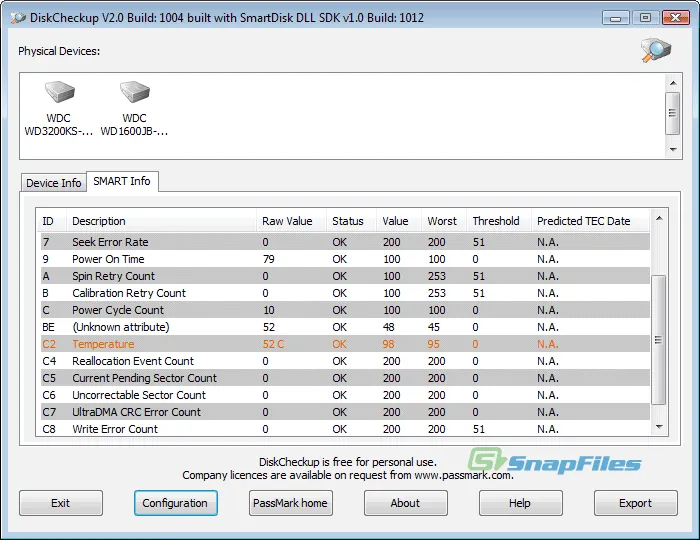
Task: Click raw value 10 for Power Cycle Count
Action: (269, 310)
